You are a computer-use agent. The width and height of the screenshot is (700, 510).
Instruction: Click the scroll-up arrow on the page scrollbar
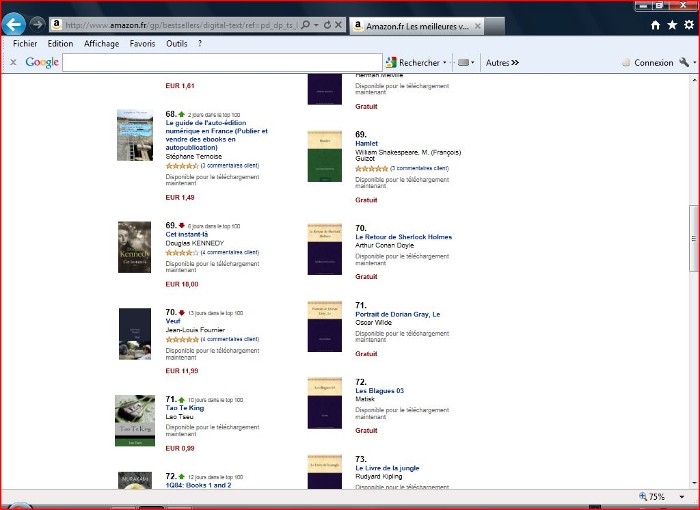(694, 80)
